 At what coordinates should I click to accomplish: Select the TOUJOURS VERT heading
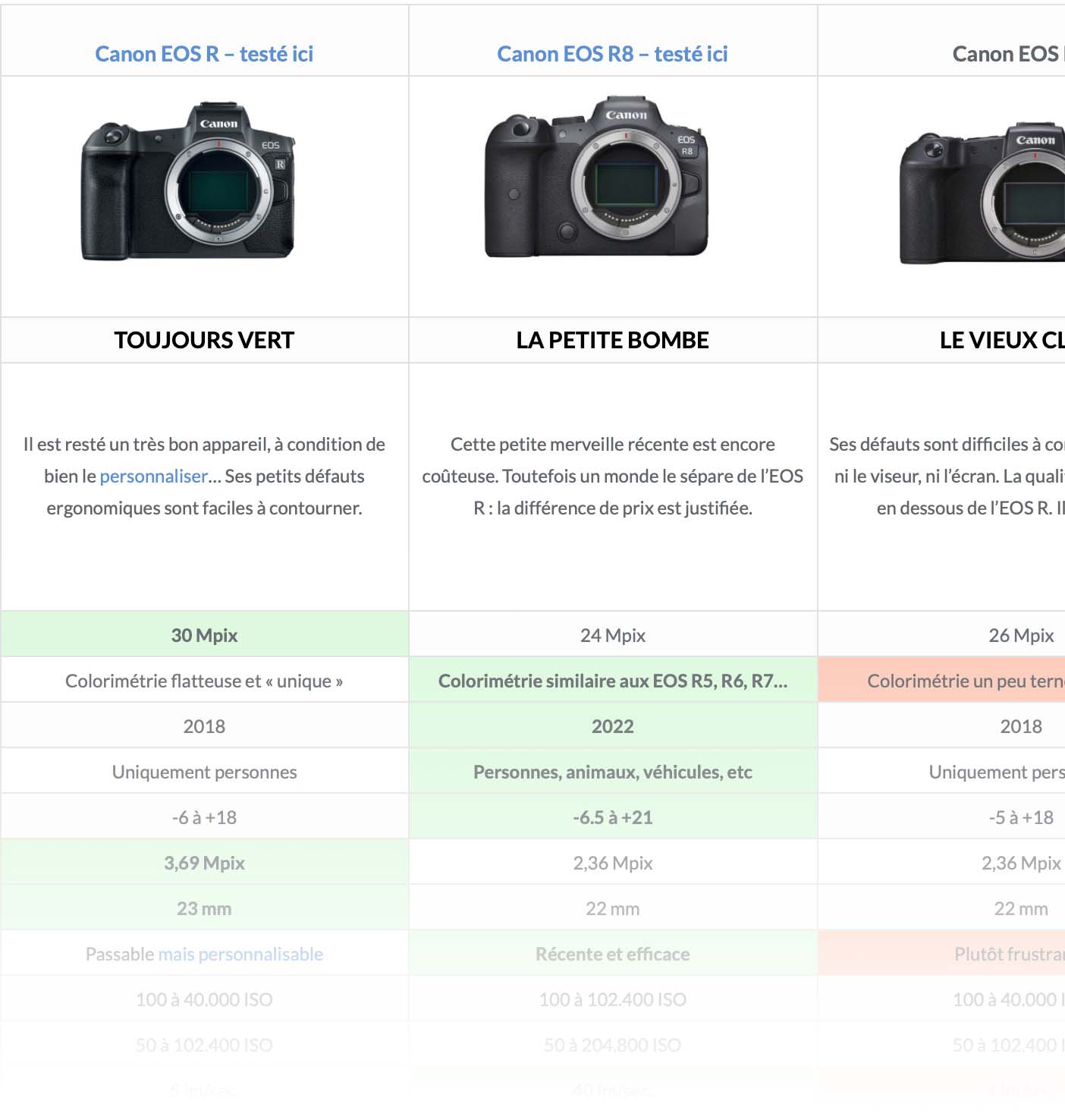[204, 340]
